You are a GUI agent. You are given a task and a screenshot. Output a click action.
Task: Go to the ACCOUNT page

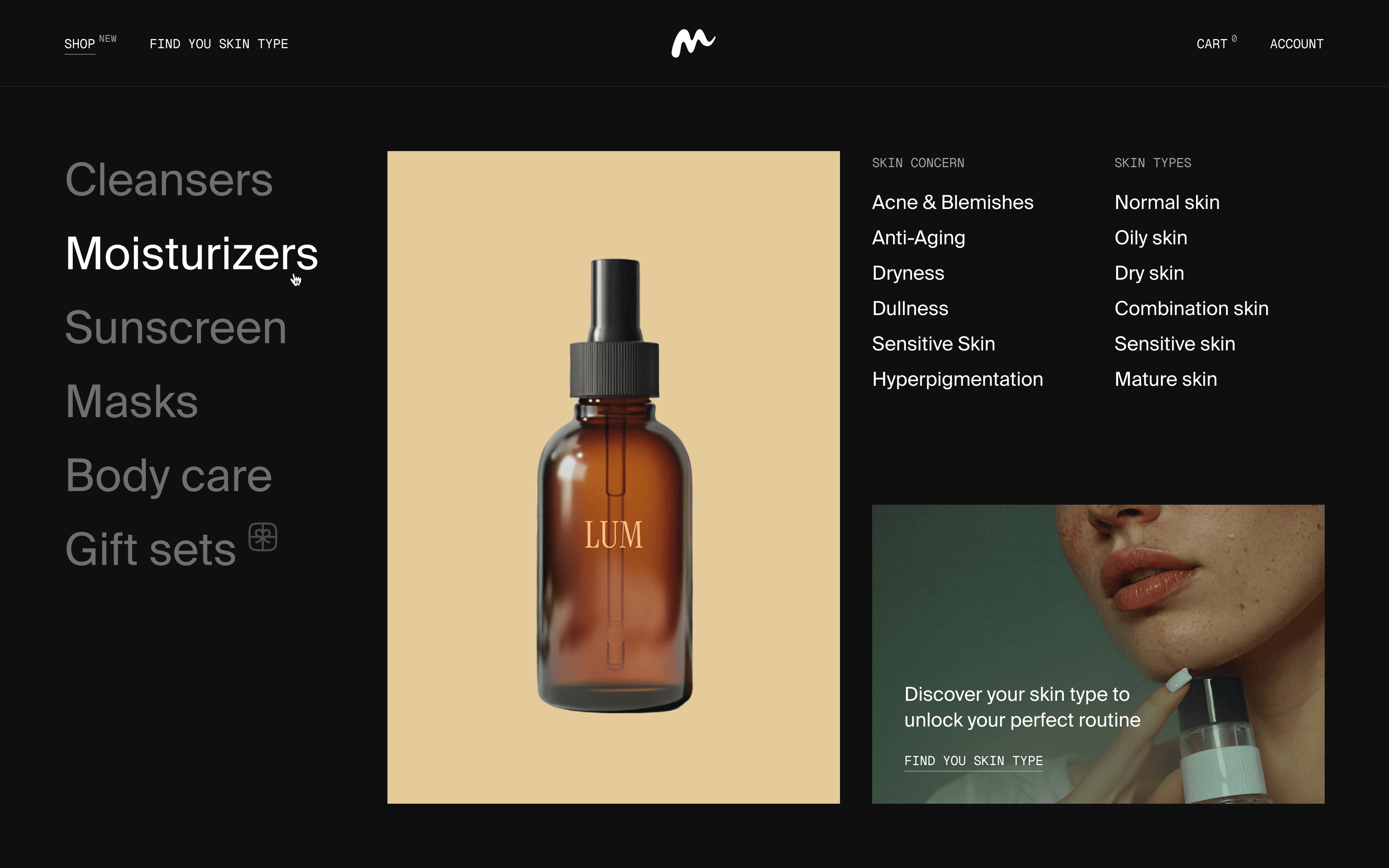(x=1297, y=44)
